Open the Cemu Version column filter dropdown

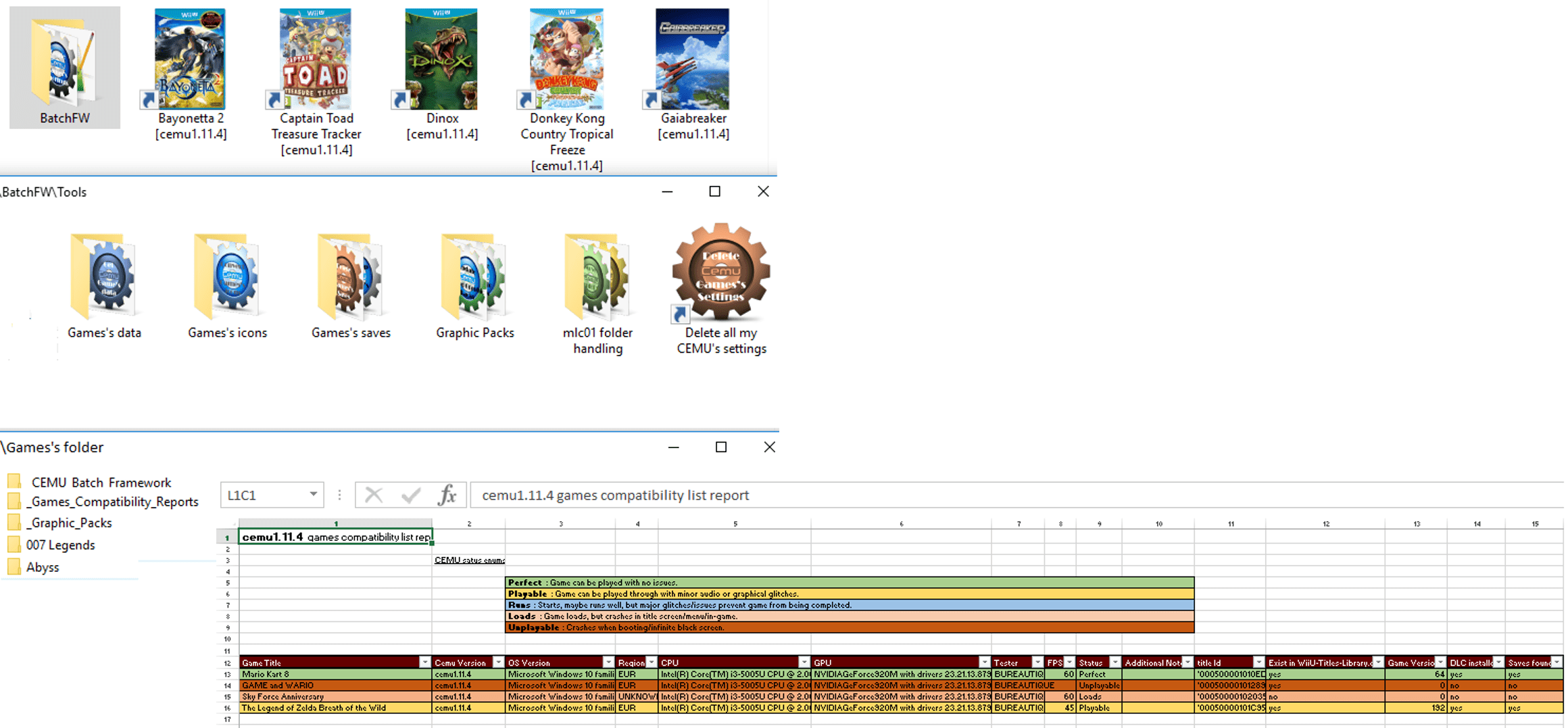tap(498, 662)
